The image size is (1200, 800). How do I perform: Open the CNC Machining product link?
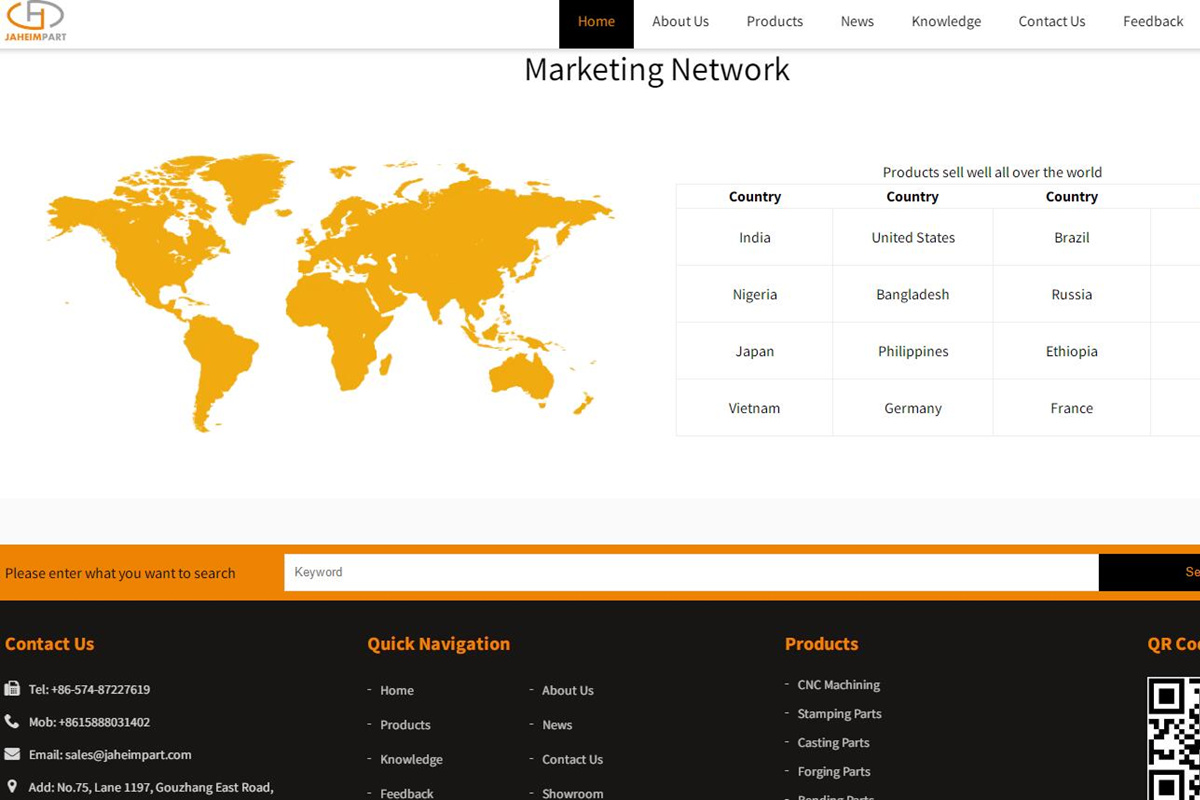point(838,685)
